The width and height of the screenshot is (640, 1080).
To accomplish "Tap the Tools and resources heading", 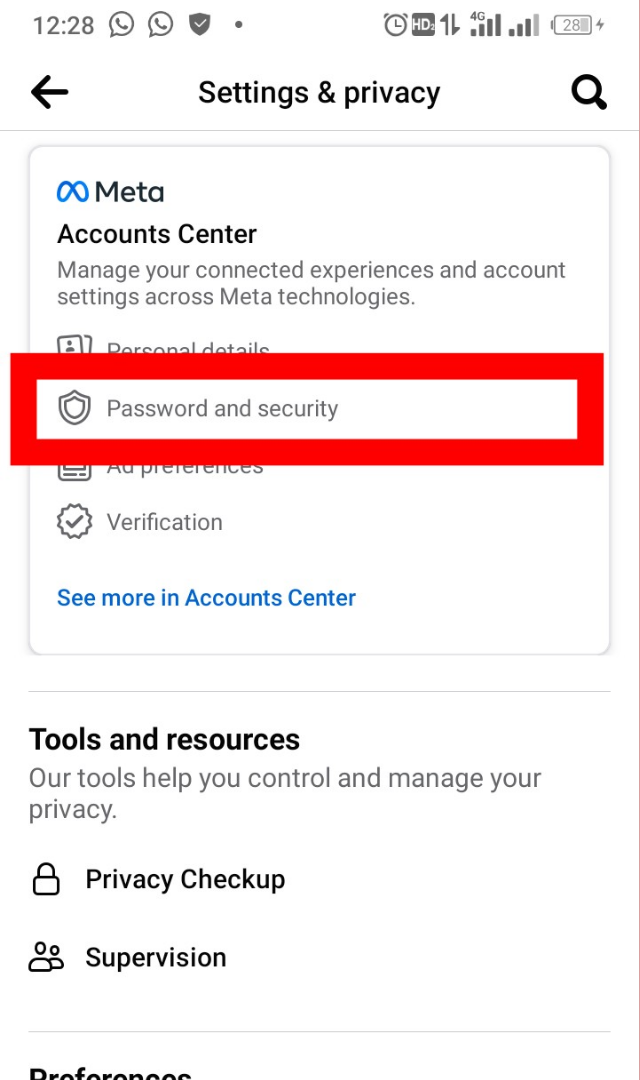I will 164,739.
